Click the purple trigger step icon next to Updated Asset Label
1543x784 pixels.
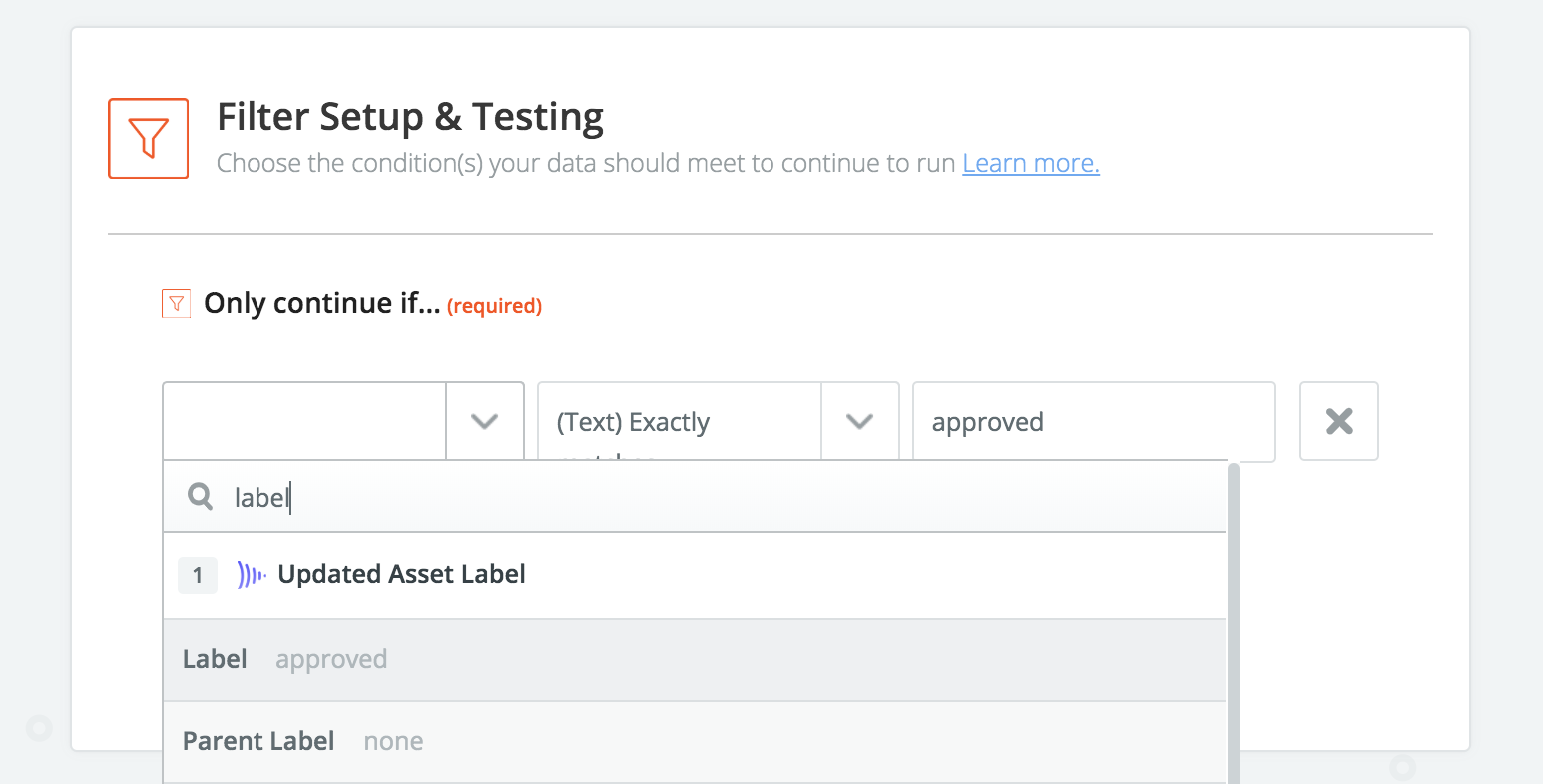tap(251, 574)
